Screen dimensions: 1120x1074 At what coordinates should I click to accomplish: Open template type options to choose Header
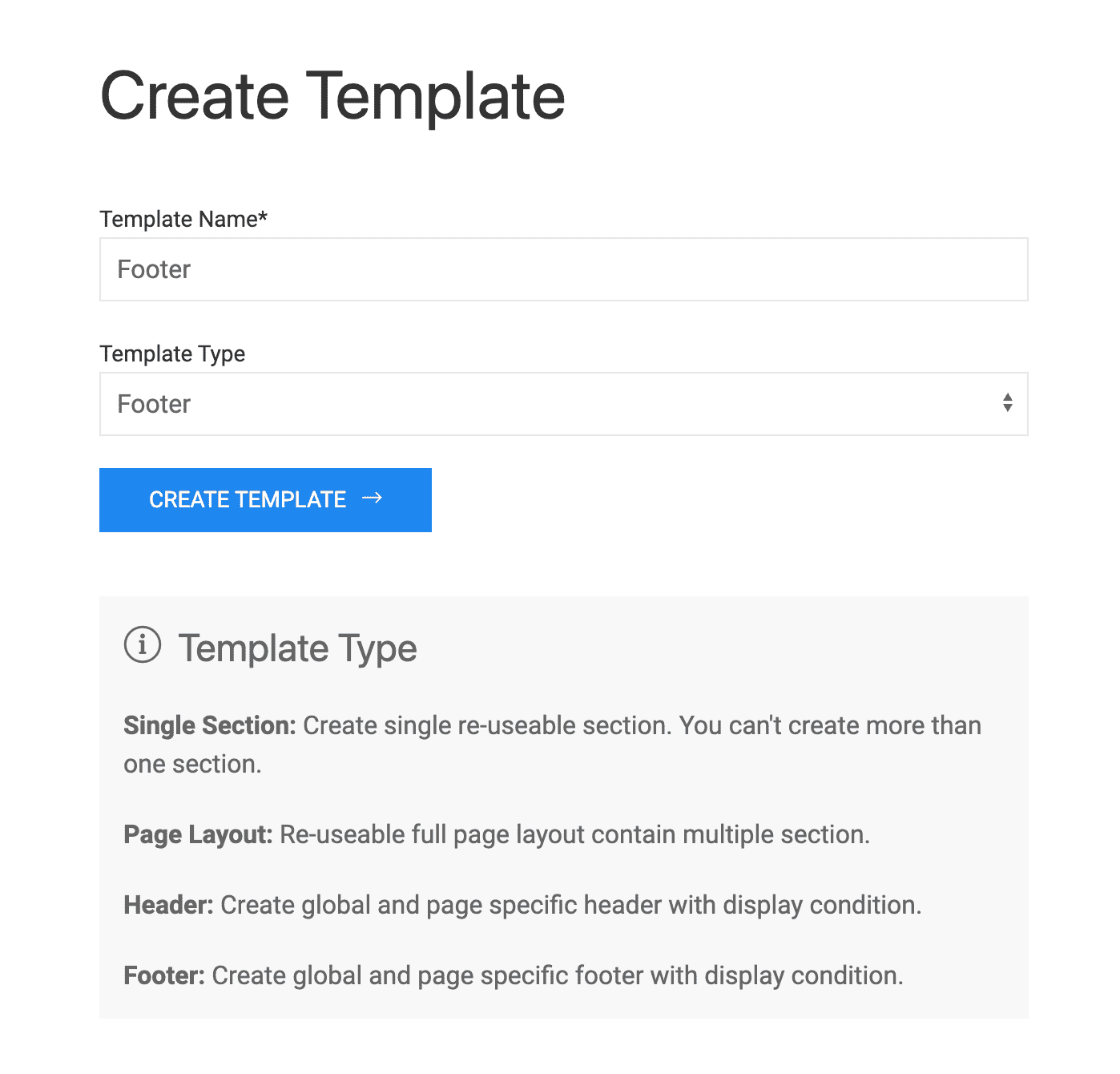click(x=563, y=404)
